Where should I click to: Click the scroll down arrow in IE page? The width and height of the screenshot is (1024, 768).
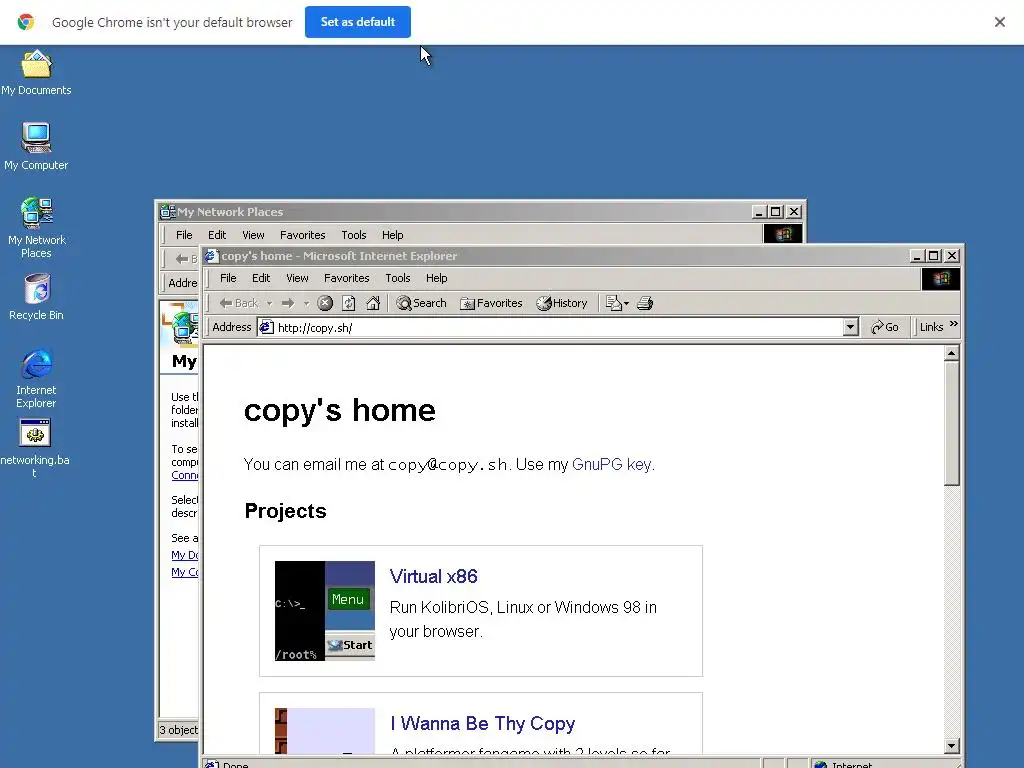pyautogui.click(x=952, y=746)
